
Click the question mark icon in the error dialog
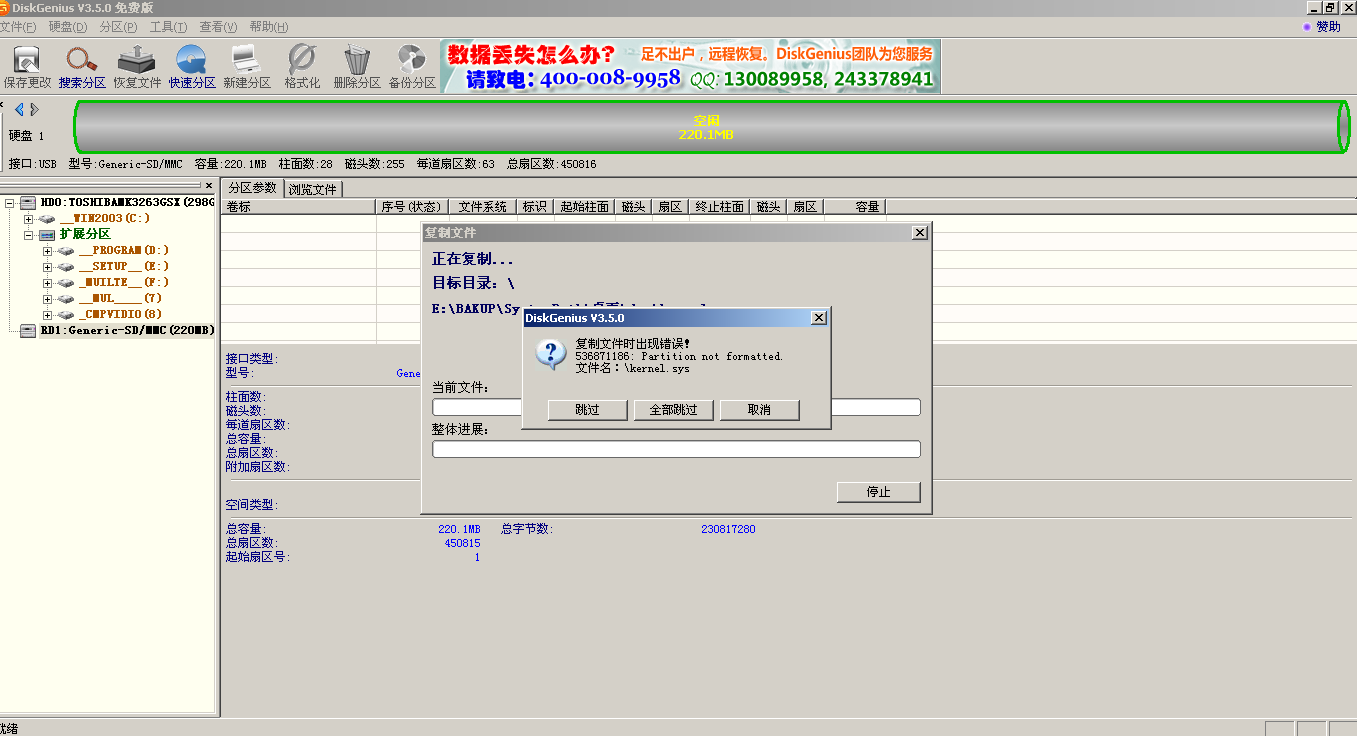pos(551,354)
